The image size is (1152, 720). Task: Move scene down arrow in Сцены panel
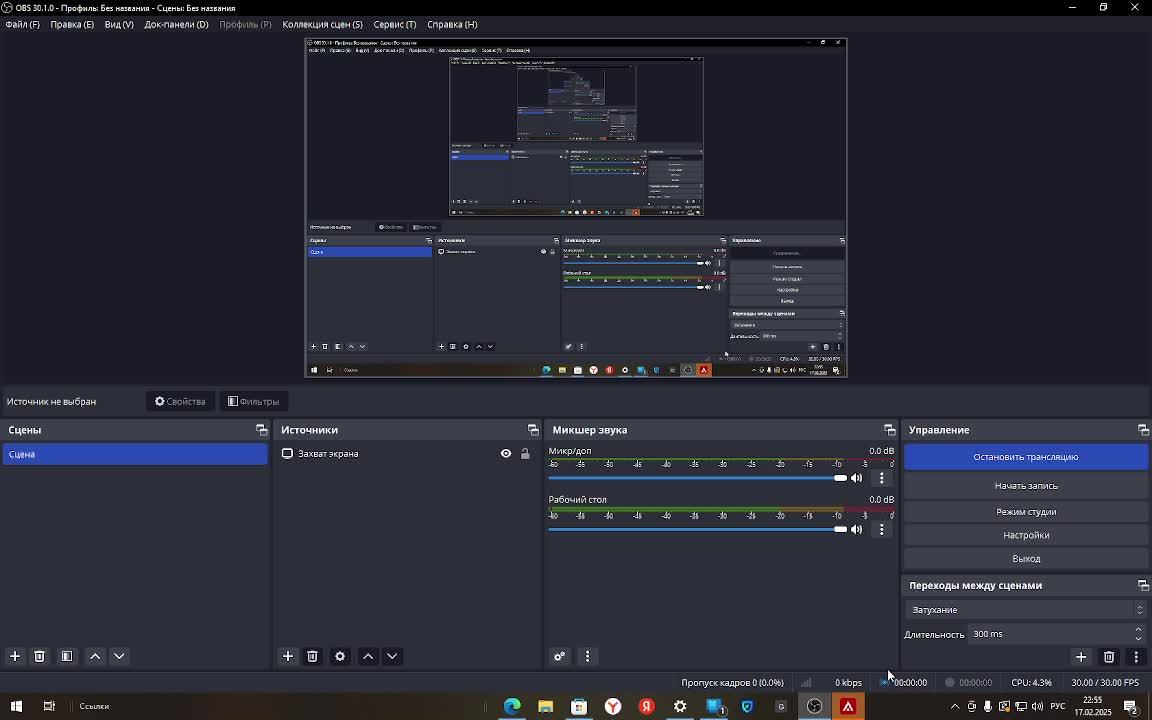[x=119, y=656]
